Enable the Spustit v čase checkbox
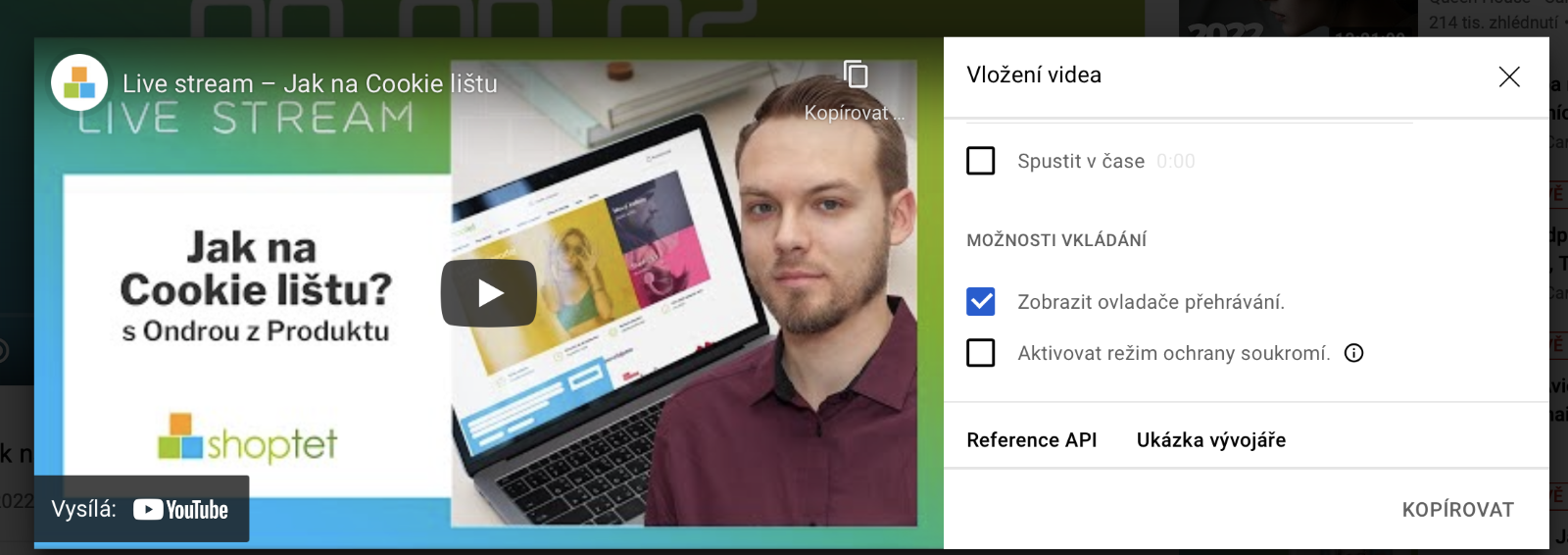1568x555 pixels. click(x=981, y=161)
